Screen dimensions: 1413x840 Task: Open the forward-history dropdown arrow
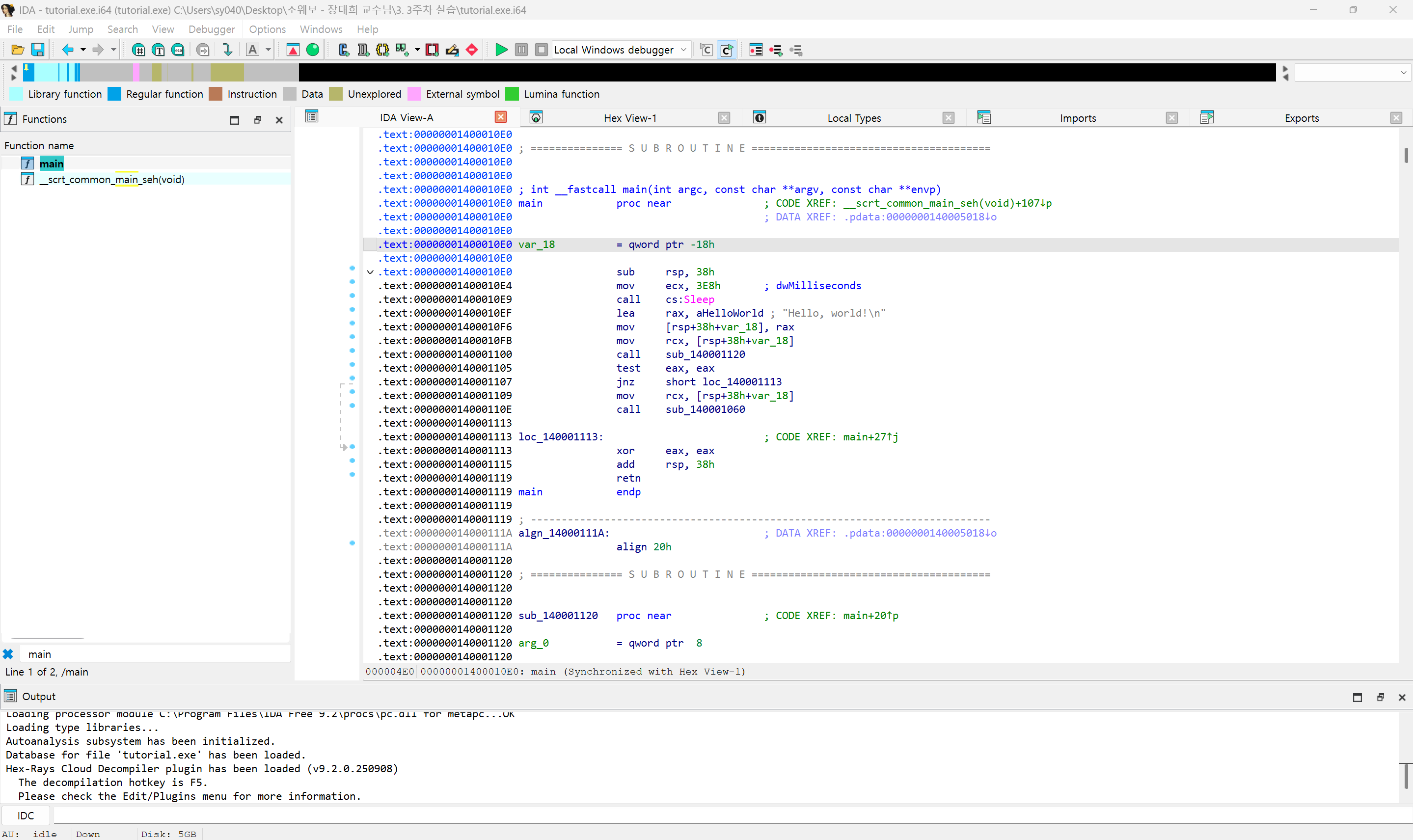click(113, 50)
